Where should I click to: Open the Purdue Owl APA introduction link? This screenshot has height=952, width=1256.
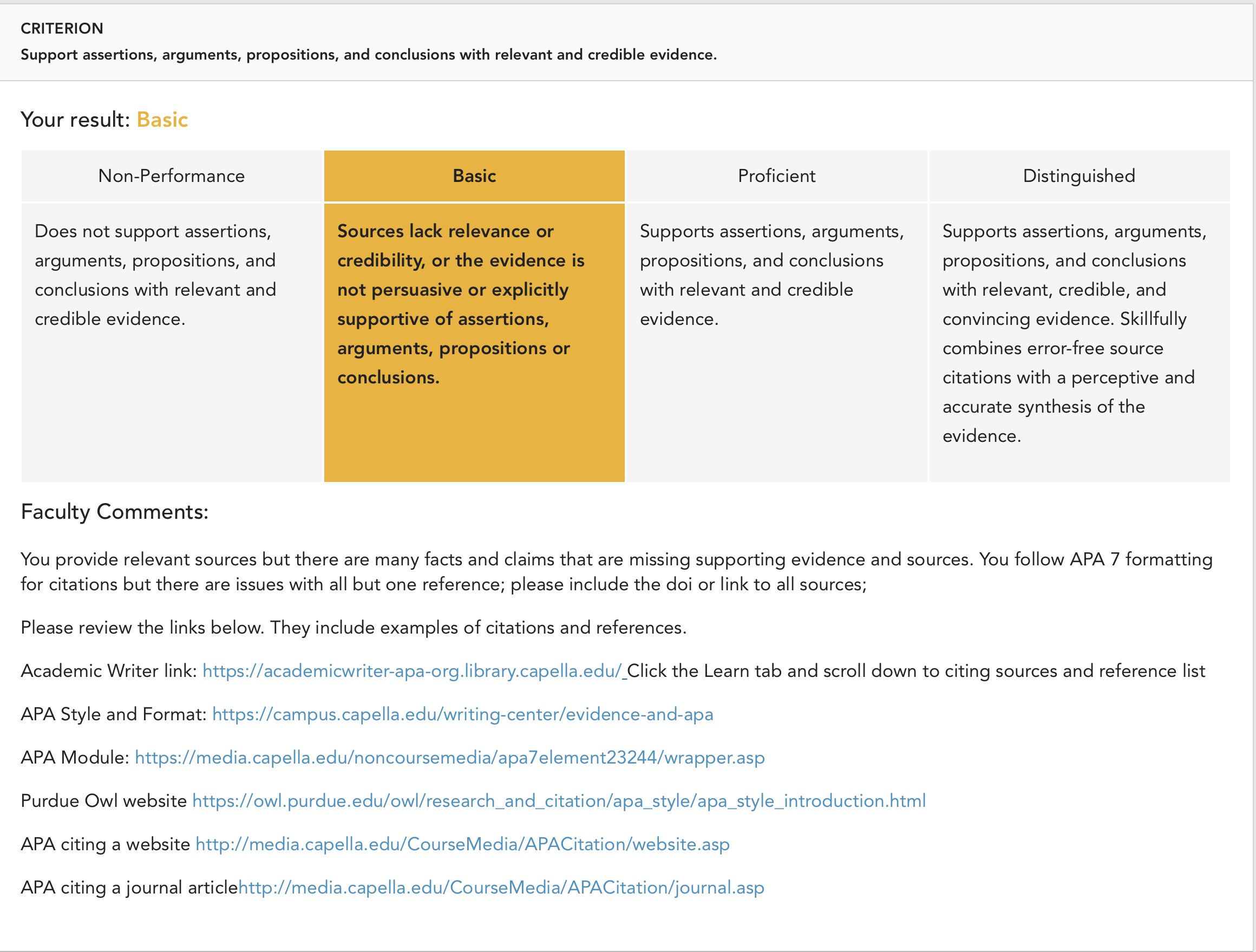(x=559, y=800)
